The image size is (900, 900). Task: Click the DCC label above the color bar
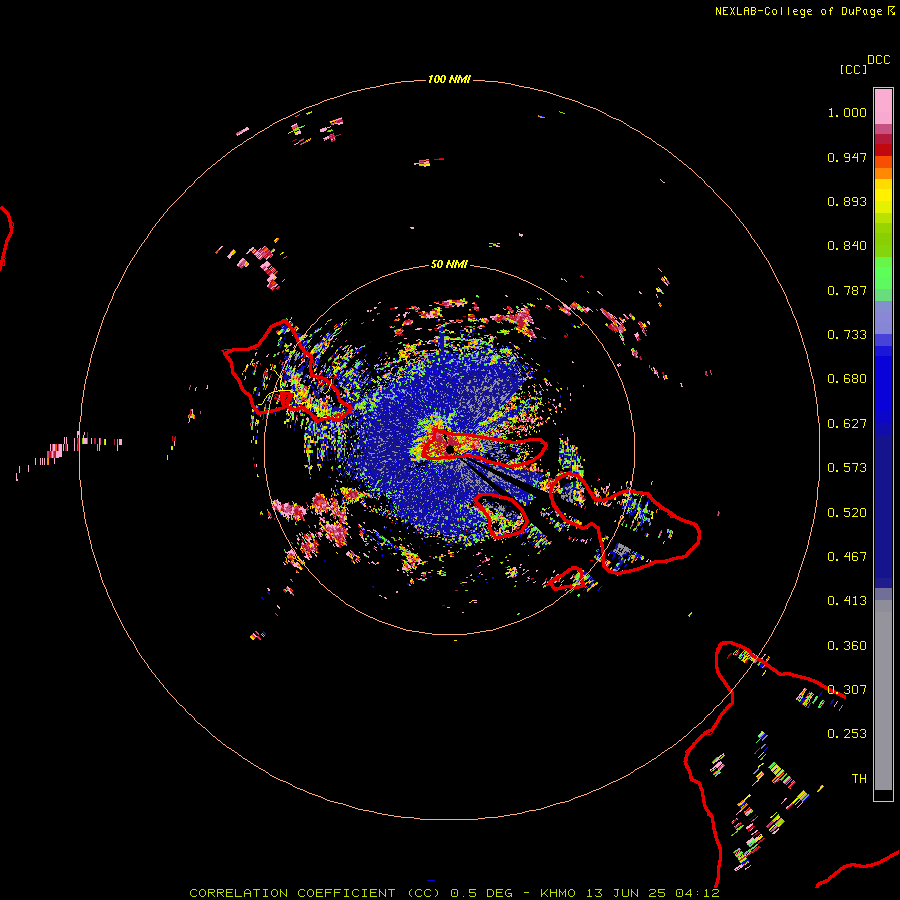coord(879,60)
